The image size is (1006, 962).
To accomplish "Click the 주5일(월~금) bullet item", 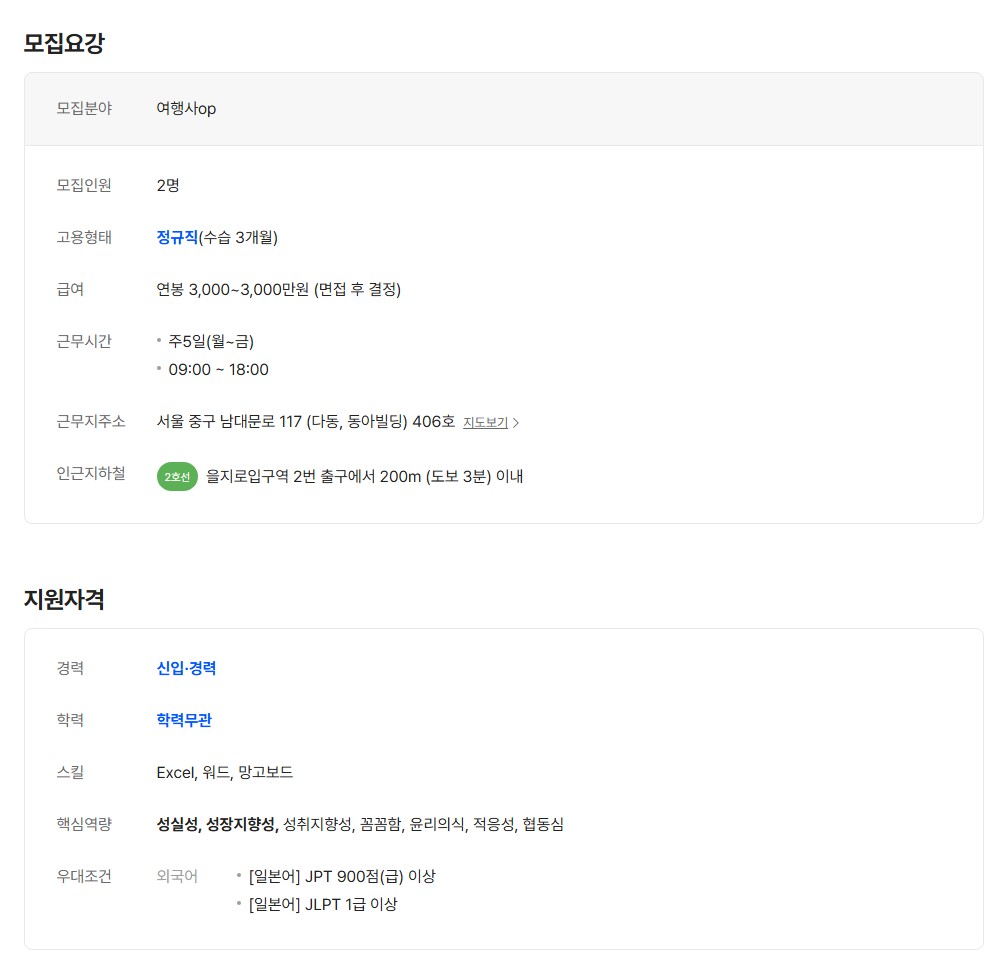I will tap(211, 341).
